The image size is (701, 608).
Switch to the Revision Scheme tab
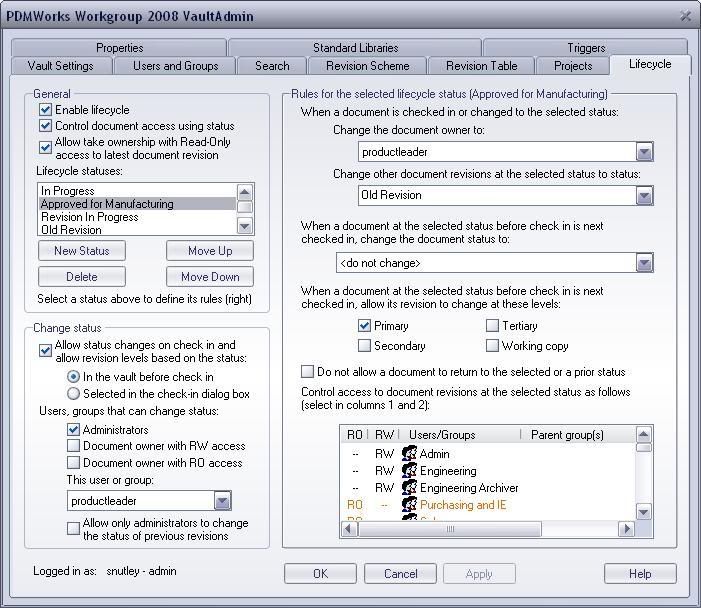(367, 66)
